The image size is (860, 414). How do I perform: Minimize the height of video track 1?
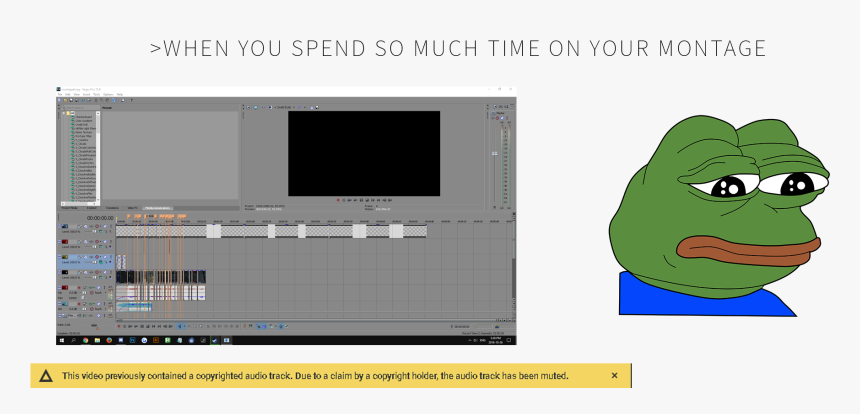(59, 225)
